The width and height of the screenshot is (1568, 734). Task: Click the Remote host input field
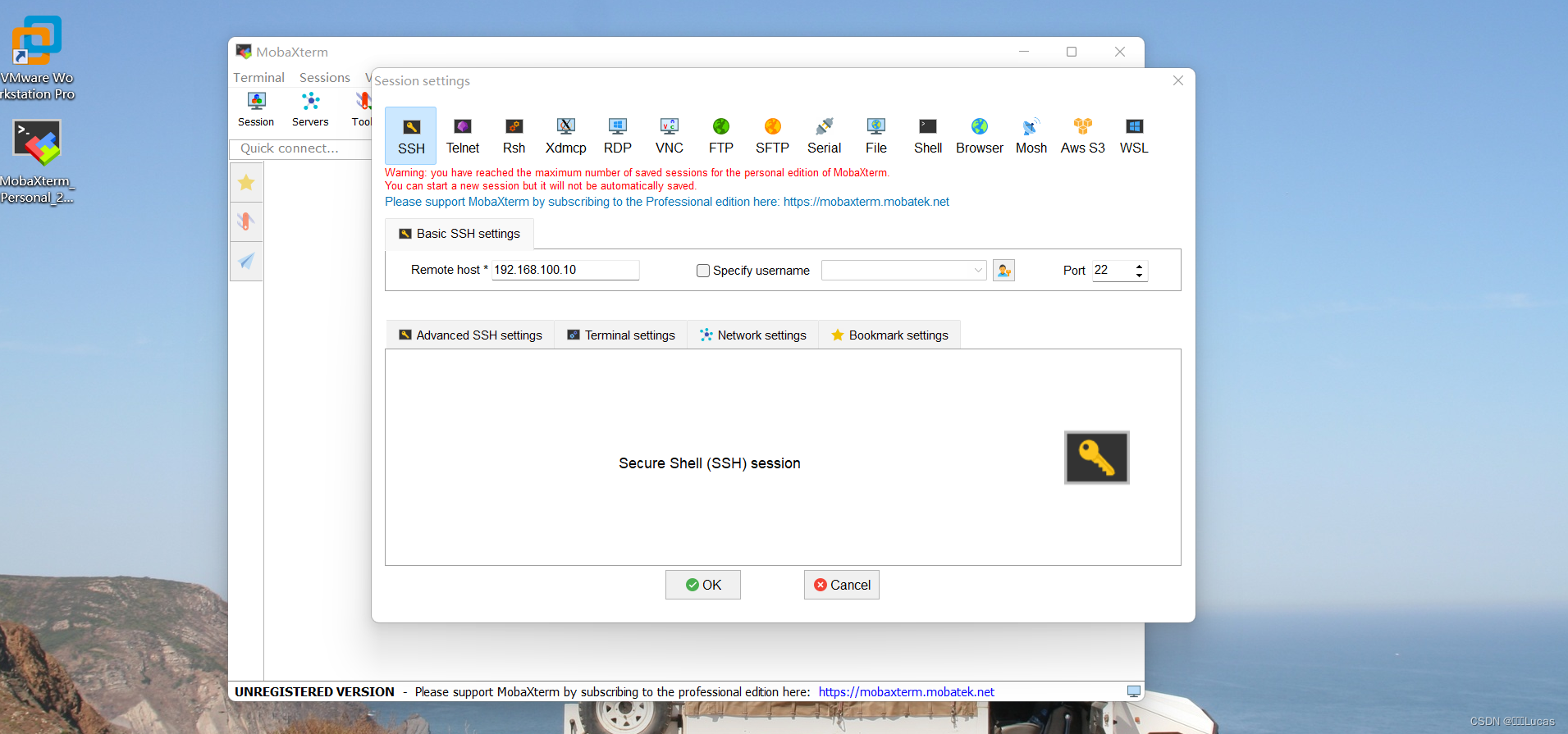click(565, 270)
